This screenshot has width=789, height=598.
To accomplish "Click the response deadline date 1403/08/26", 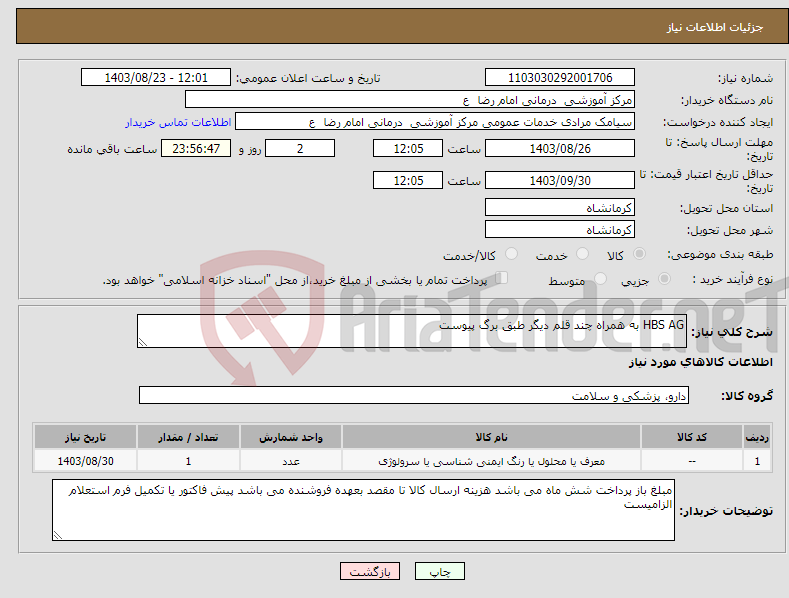I will click(x=560, y=148).
